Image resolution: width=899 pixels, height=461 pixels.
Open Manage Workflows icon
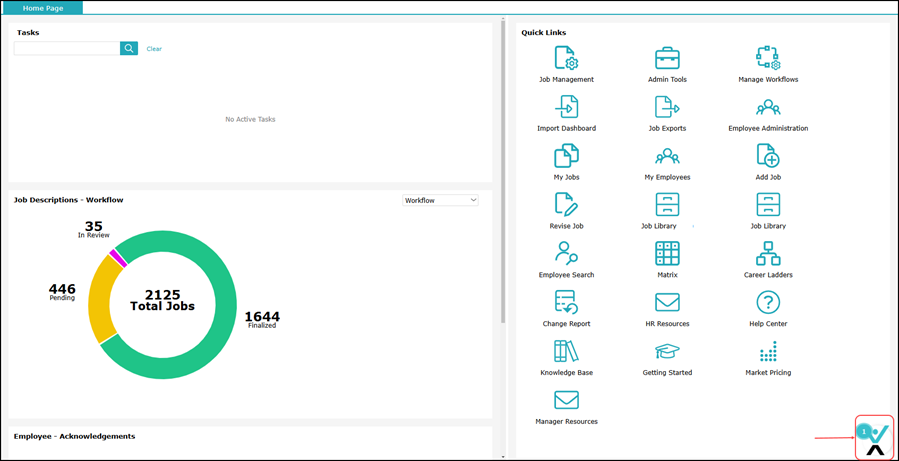pos(768,58)
